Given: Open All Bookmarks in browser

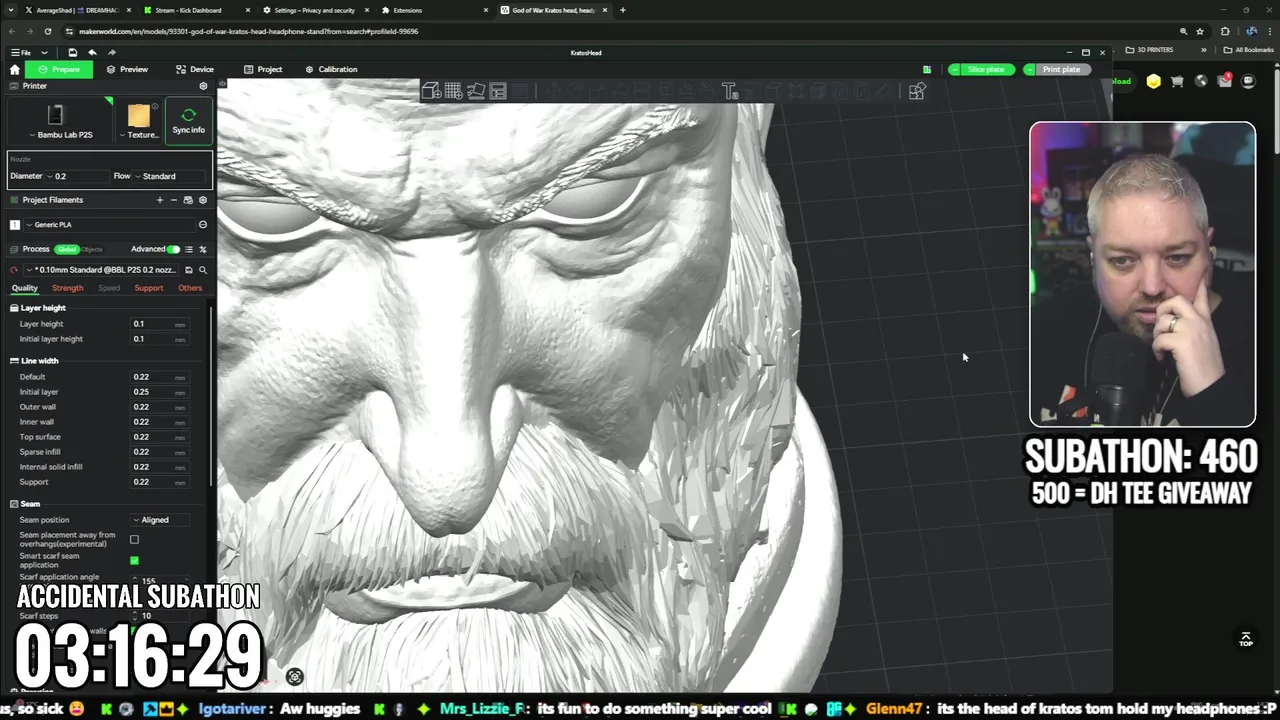Looking at the screenshot, I should pyautogui.click(x=1248, y=50).
